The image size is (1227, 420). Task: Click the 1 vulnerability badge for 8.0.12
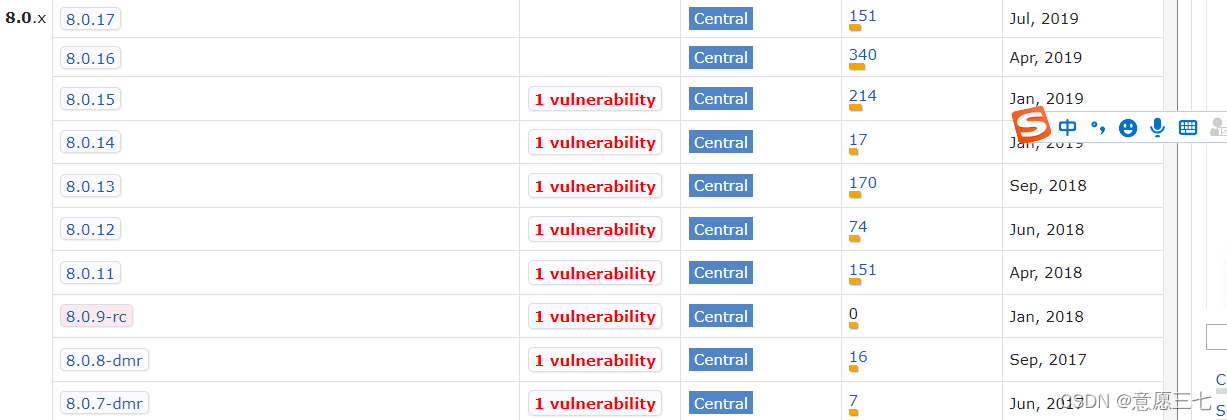coord(595,229)
